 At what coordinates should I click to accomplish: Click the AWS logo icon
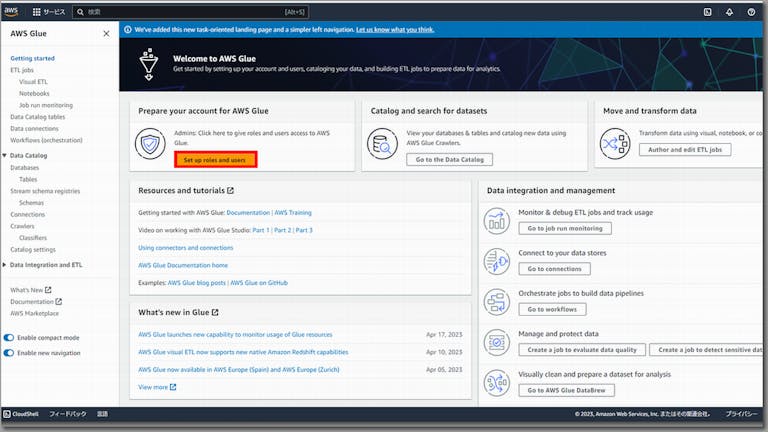[x=11, y=11]
